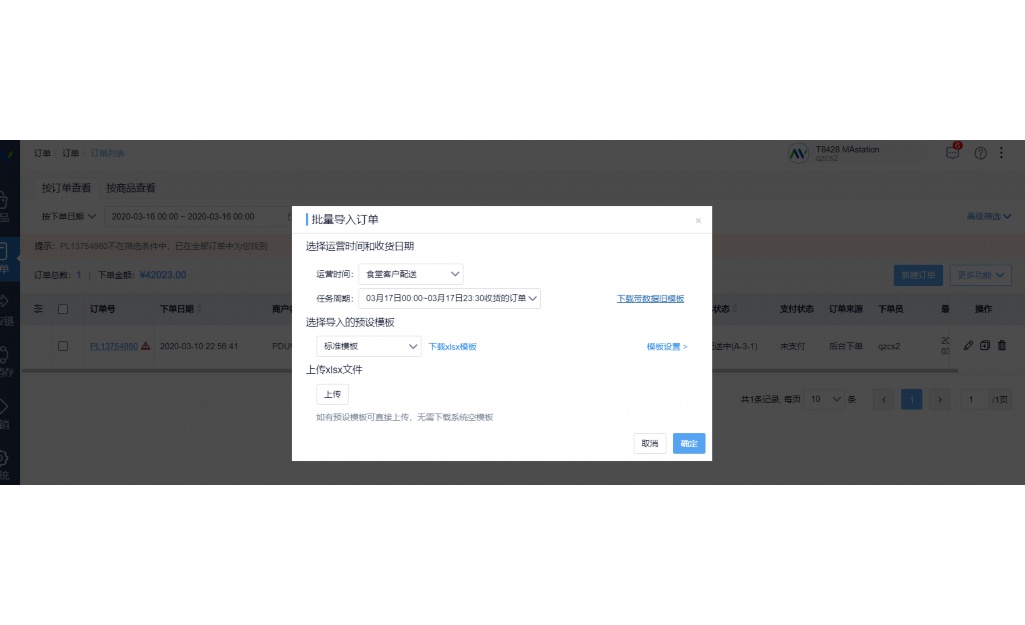This screenshot has height=625, width=1025.
Task: Select the edit pencil icon on order PL13754860
Action: [x=968, y=344]
